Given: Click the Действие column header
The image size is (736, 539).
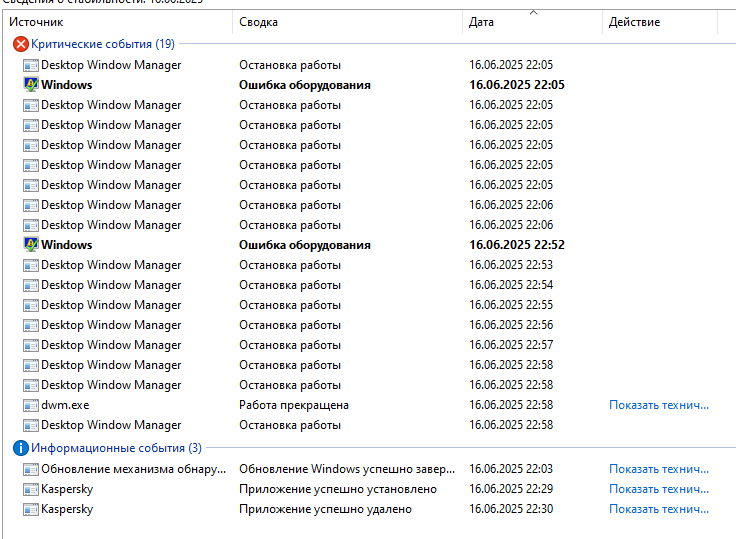Looking at the screenshot, I should [635, 22].
